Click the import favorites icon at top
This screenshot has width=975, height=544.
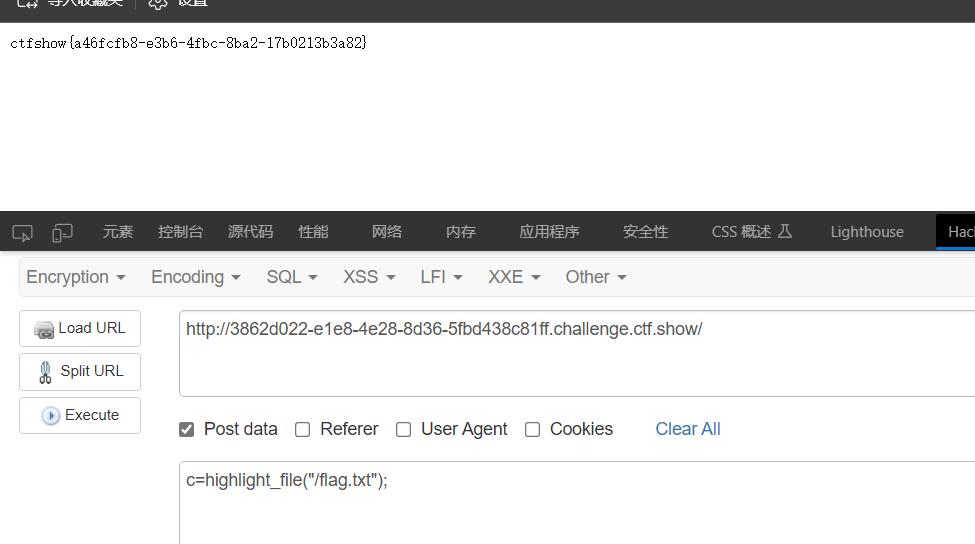27,3
